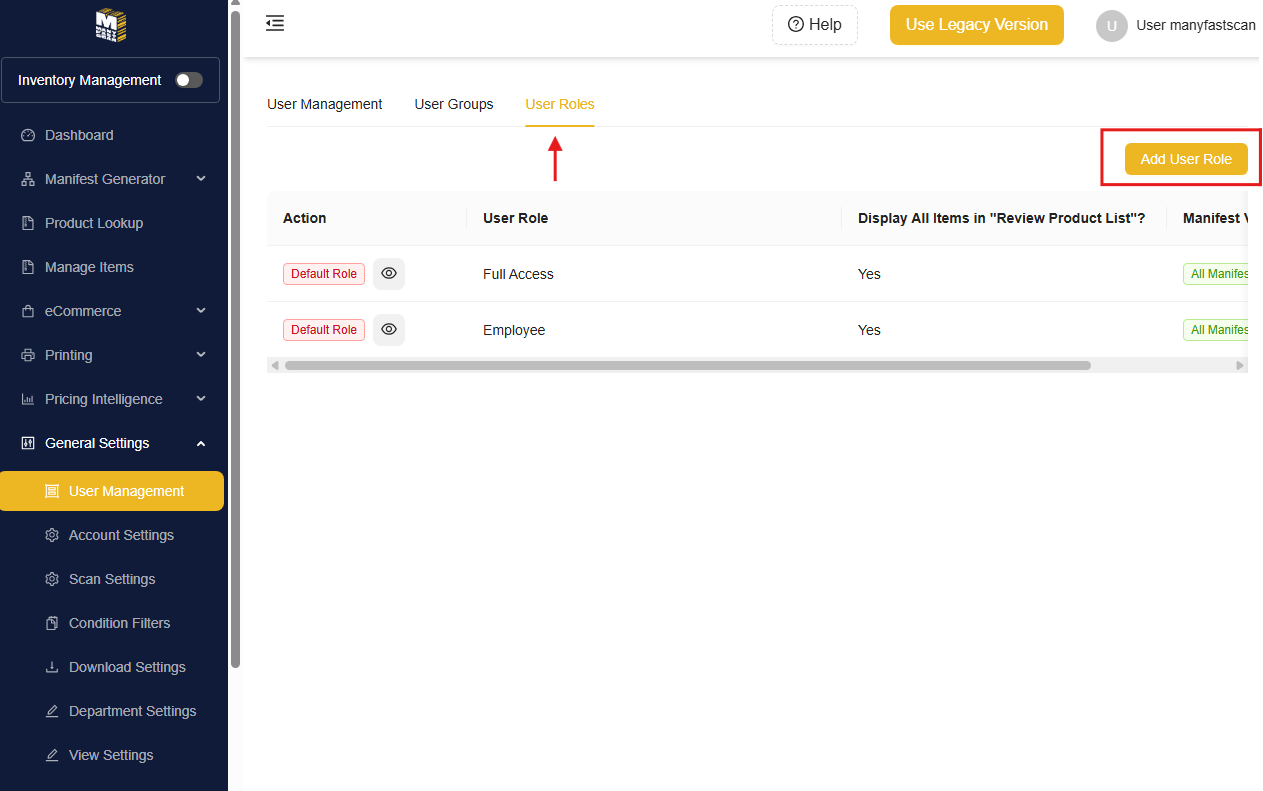
Task: Expand the eCommerce submenu chevron
Action: click(201, 311)
